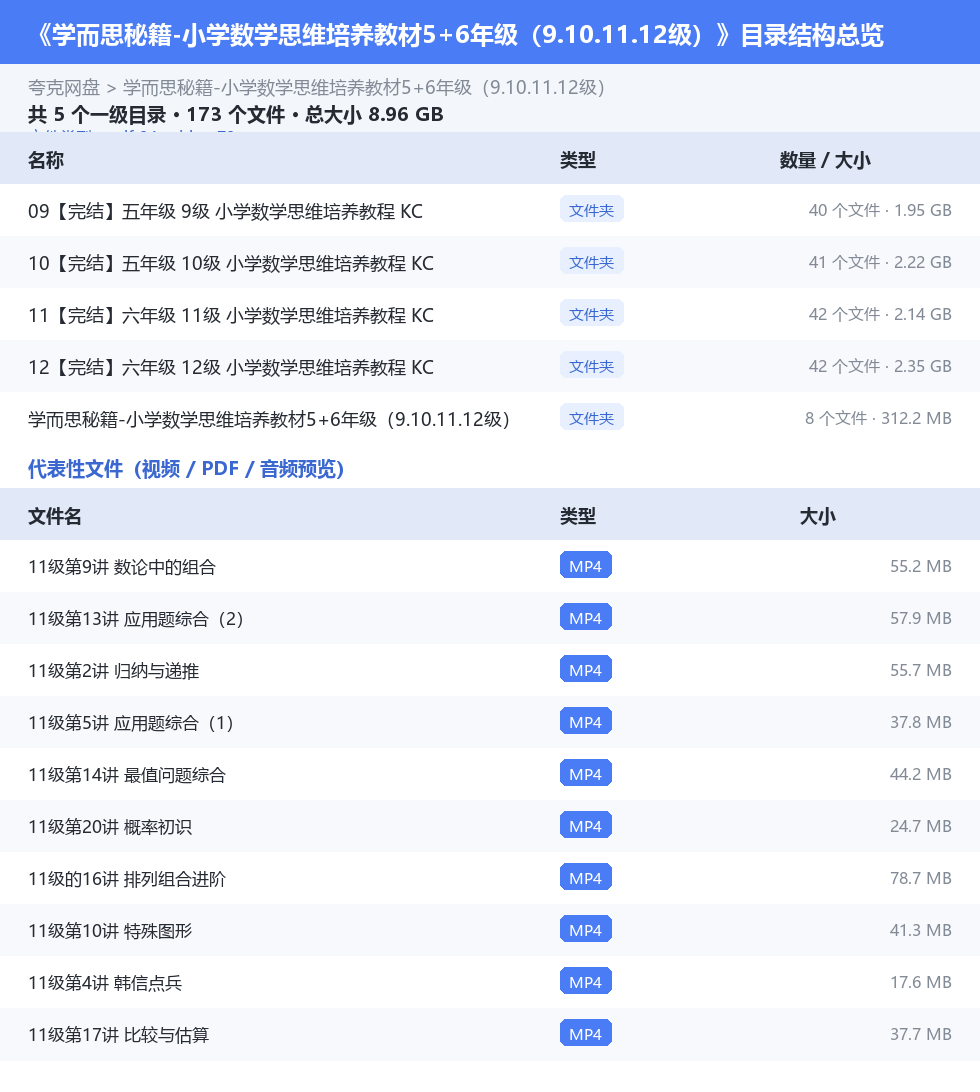Select file 11级第9讲 数论中的组合
This screenshot has height=1092, width=980.
tap(122, 567)
